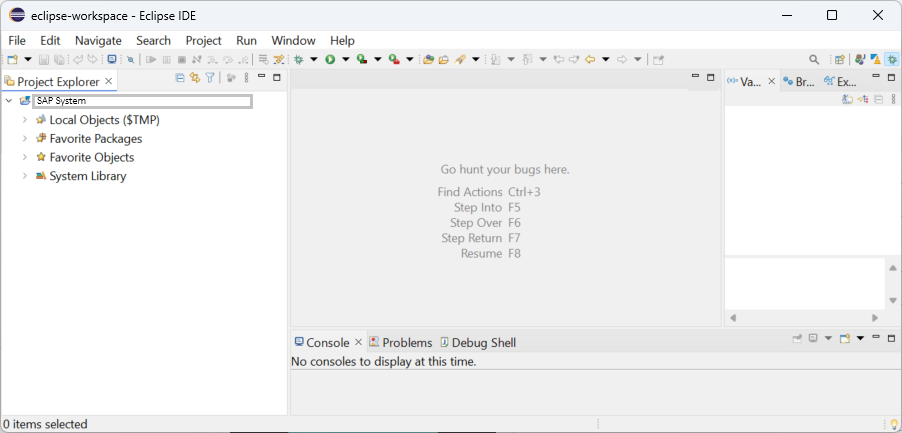The width and height of the screenshot is (902, 433).
Task: Click the green Run button in toolbar
Action: (330, 60)
